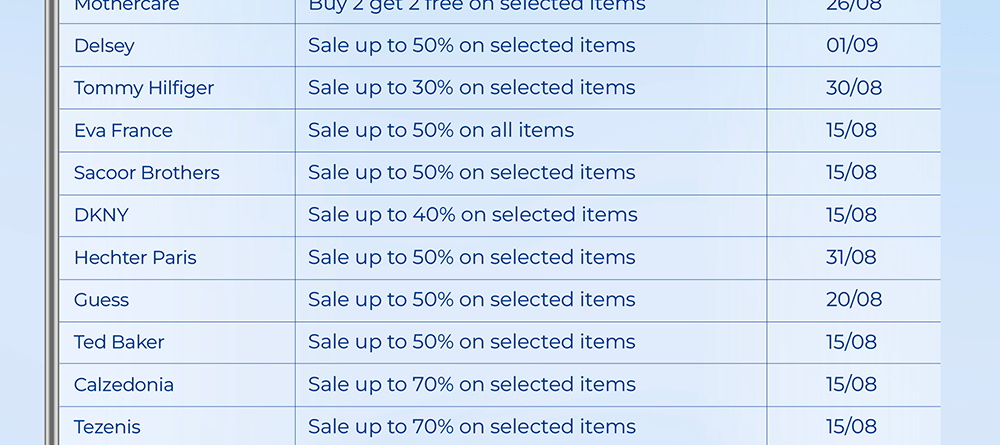Screen dimensions: 1000x445
Task: Select the 'Sale up to 50% on all items' text
Action: [441, 131]
